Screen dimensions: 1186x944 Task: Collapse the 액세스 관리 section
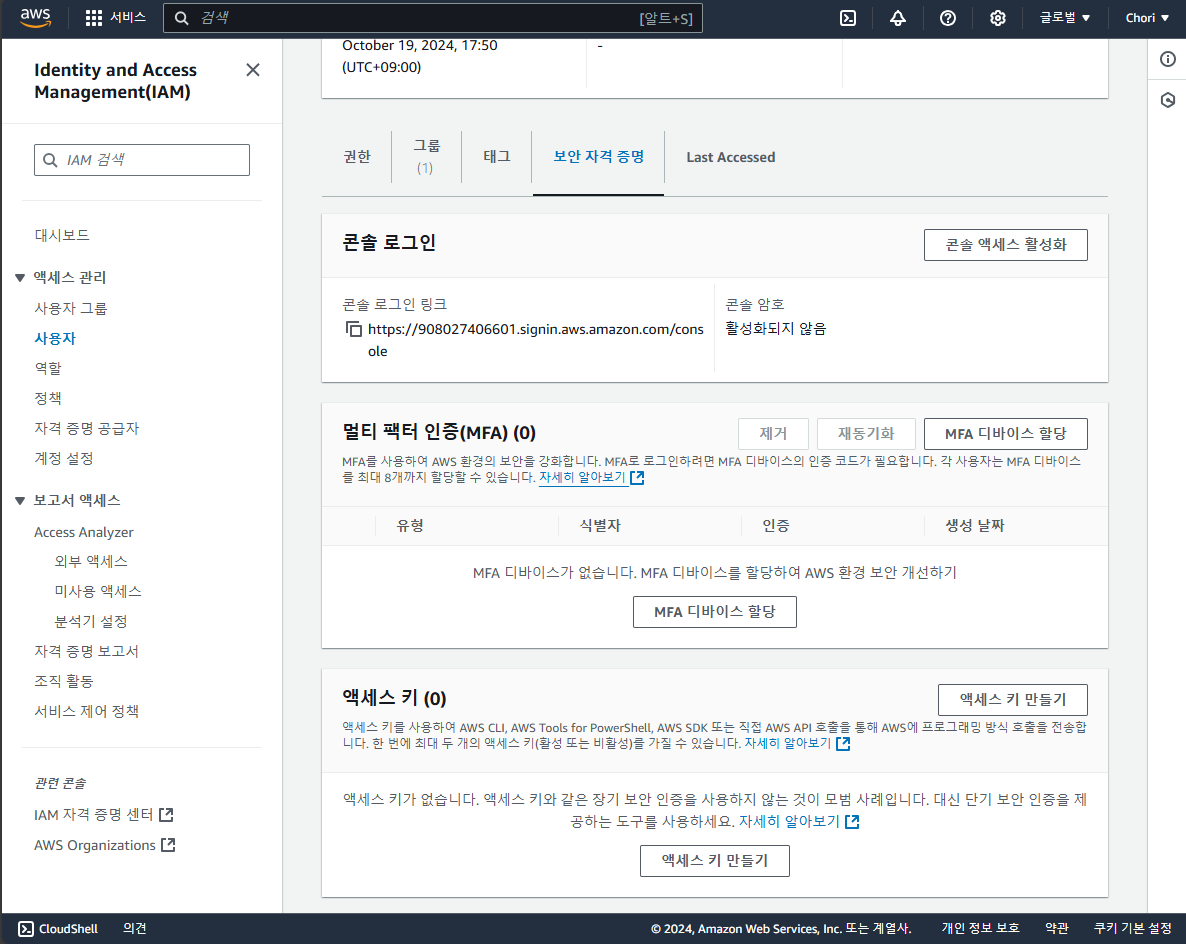[20, 278]
